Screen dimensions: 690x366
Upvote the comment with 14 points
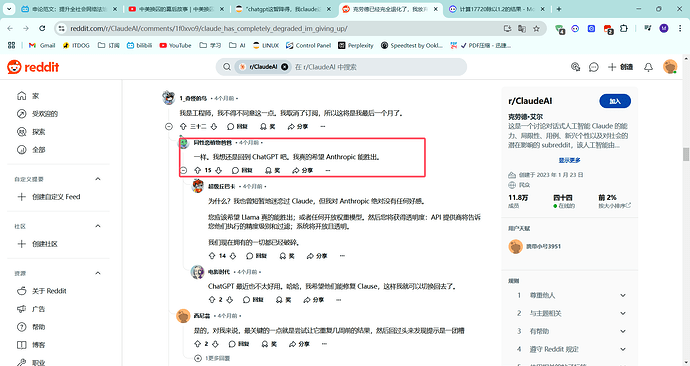tap(212, 256)
